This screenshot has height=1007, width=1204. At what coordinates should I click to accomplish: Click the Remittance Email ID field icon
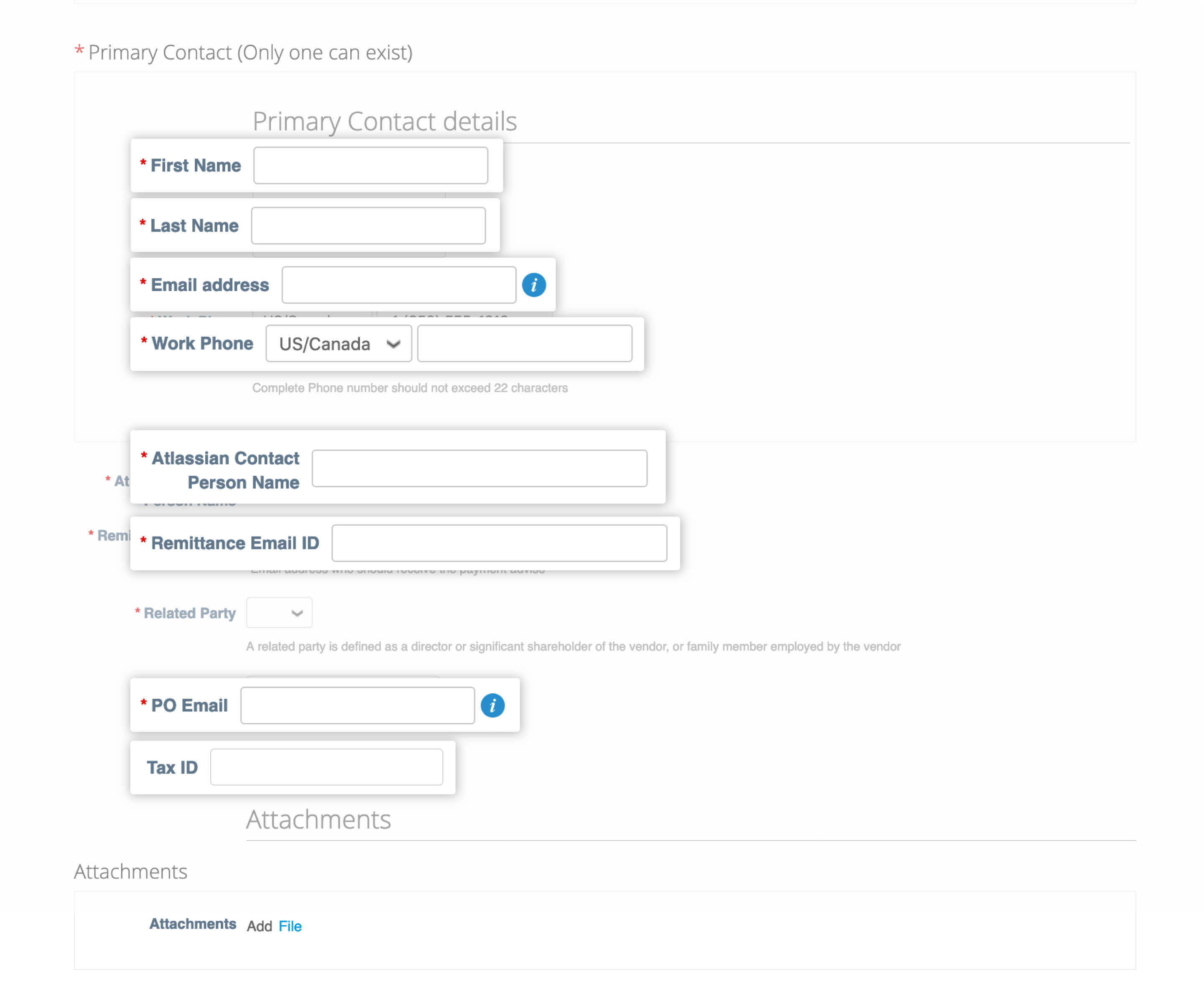(x=499, y=542)
